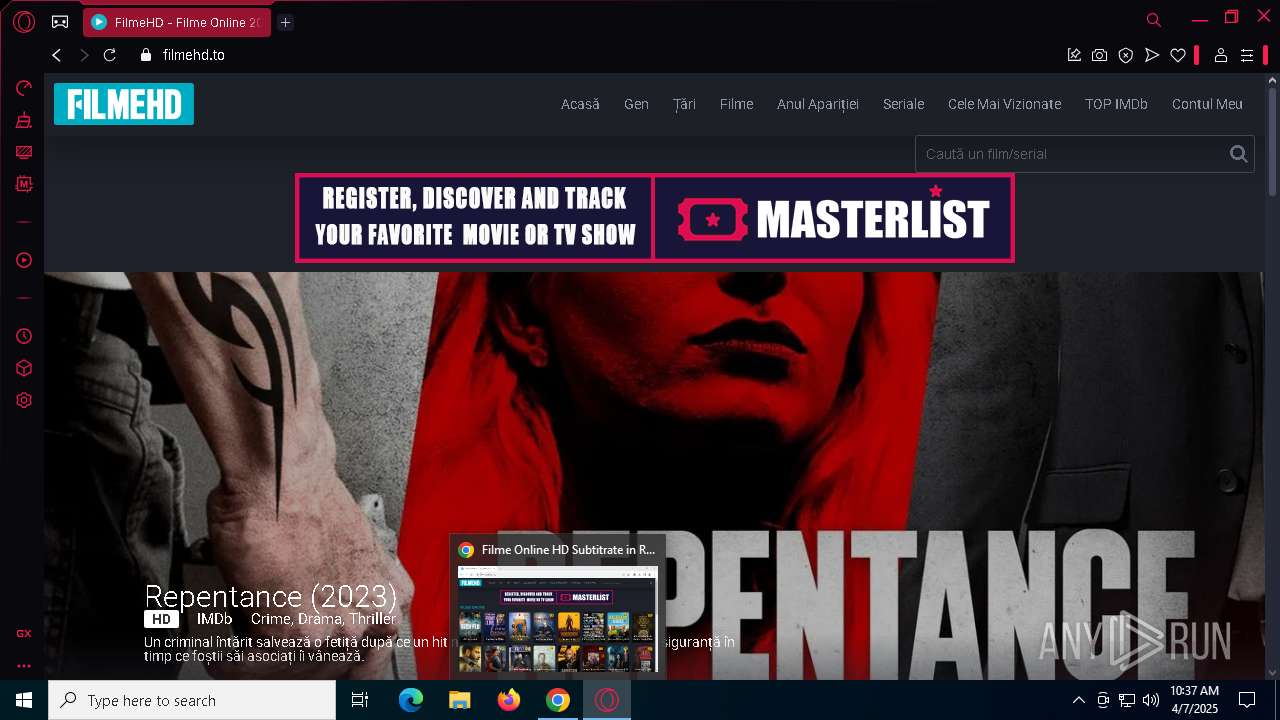Viewport: 1280px width, 720px height.
Task: Open the monitor icon in sidebar
Action: tap(24, 152)
